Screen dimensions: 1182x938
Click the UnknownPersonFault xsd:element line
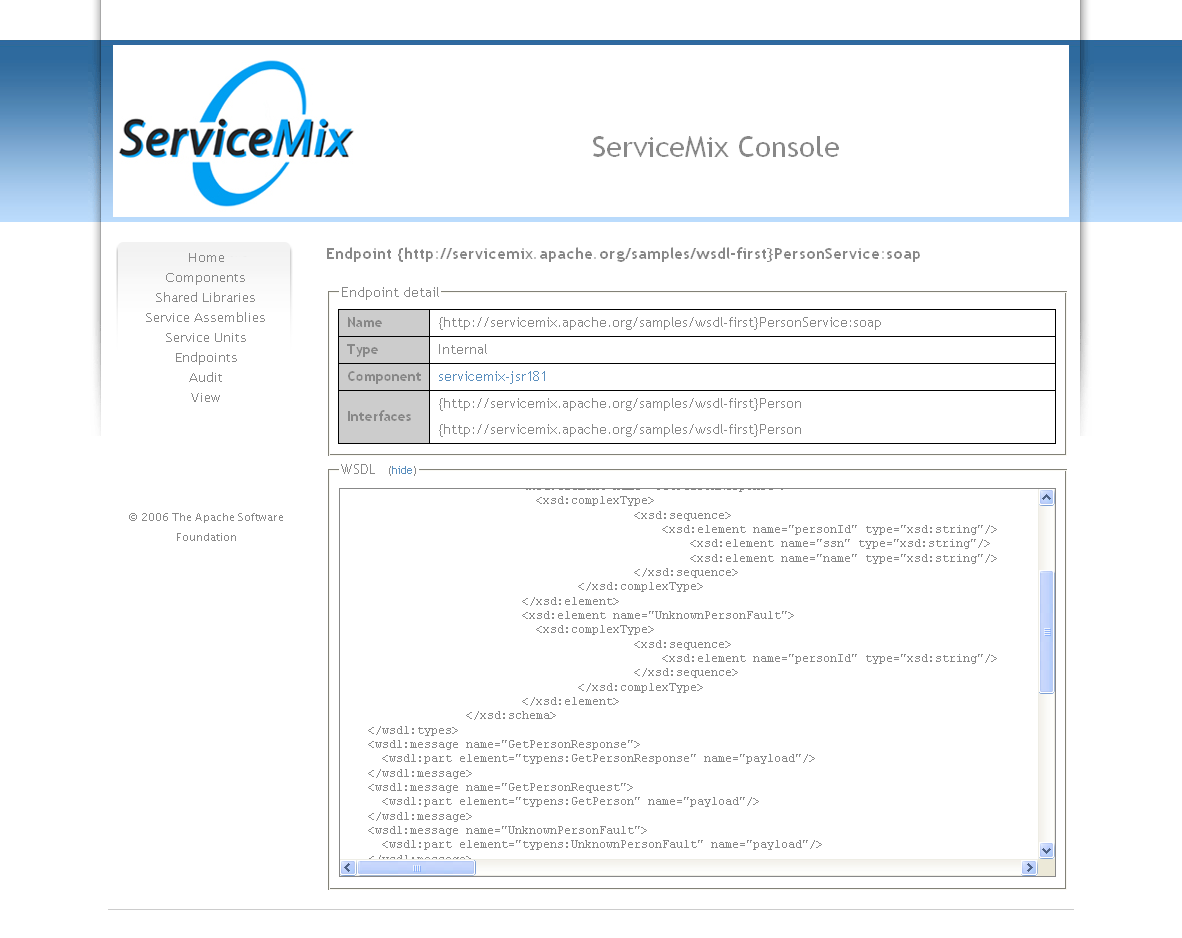pos(657,615)
